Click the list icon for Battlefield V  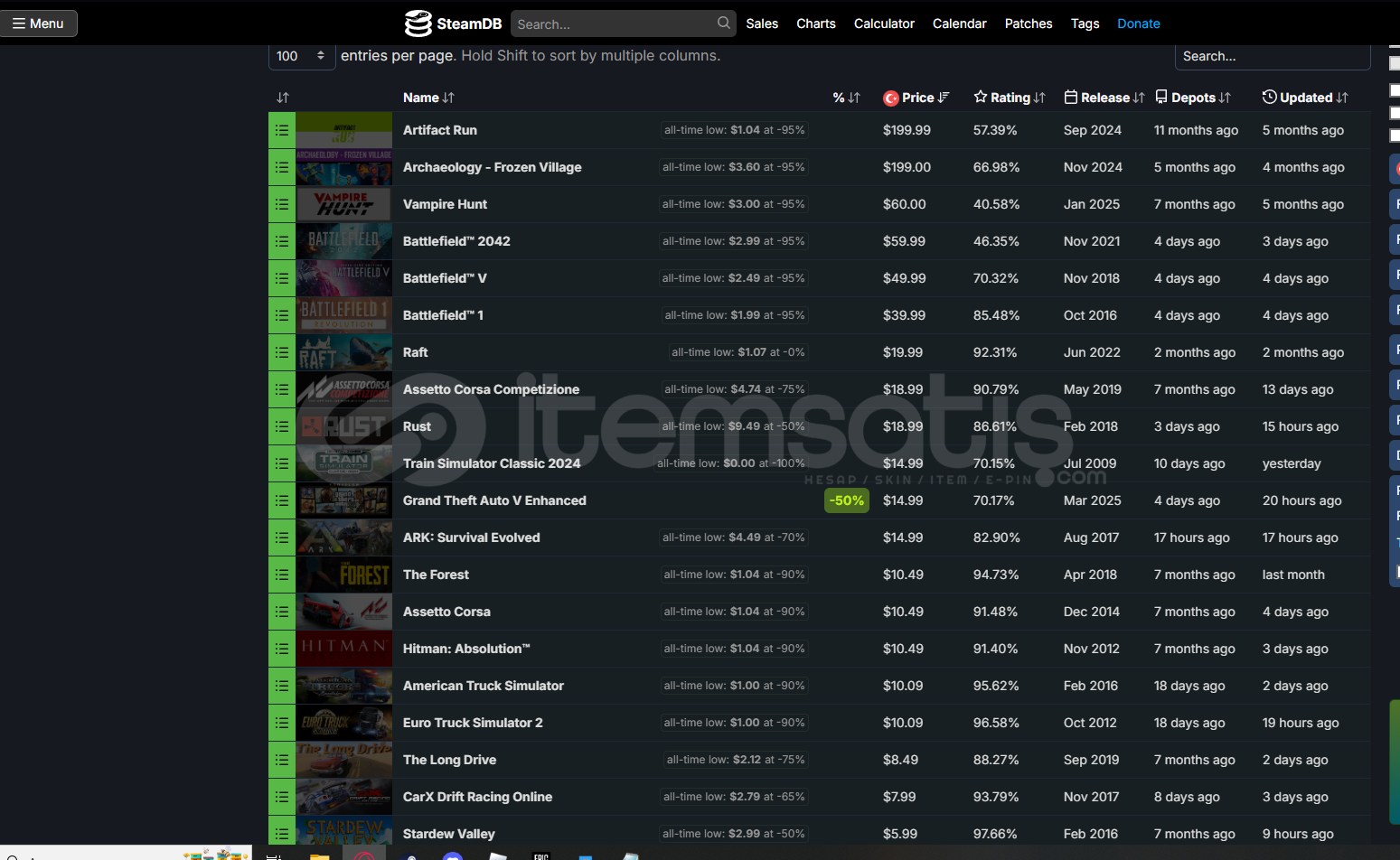(x=282, y=278)
